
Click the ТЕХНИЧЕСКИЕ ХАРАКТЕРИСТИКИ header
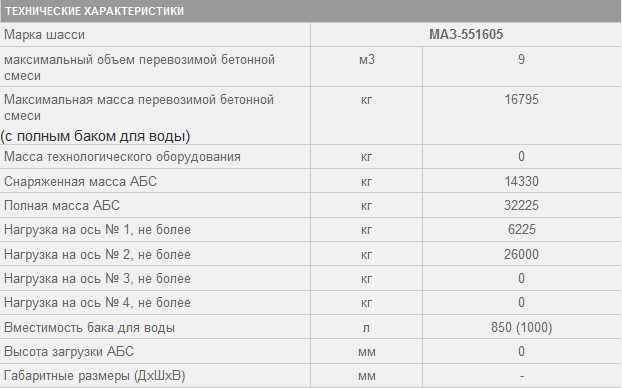[94, 11]
